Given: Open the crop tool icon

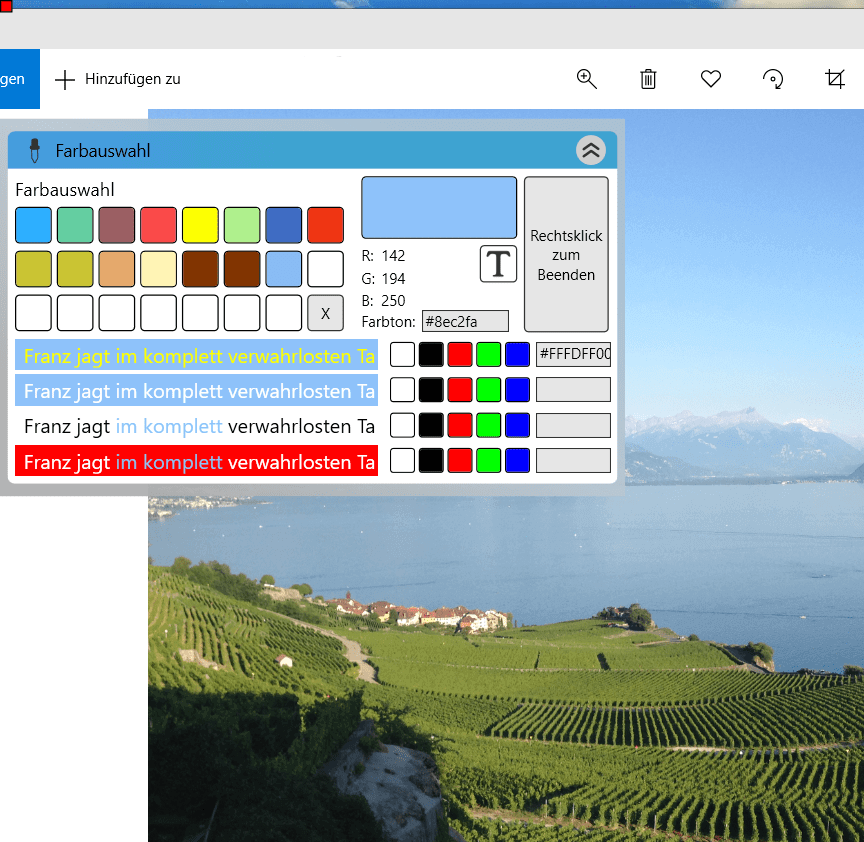Looking at the screenshot, I should (x=835, y=79).
